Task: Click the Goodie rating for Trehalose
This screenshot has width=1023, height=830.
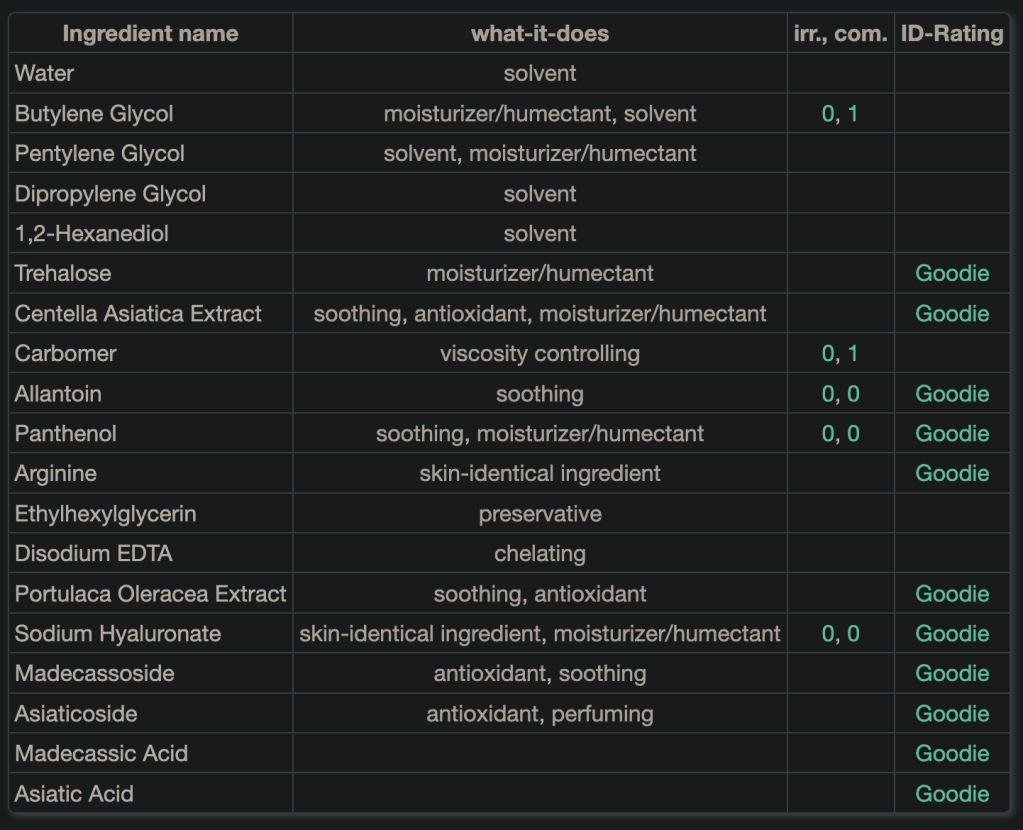Action: [x=952, y=274]
